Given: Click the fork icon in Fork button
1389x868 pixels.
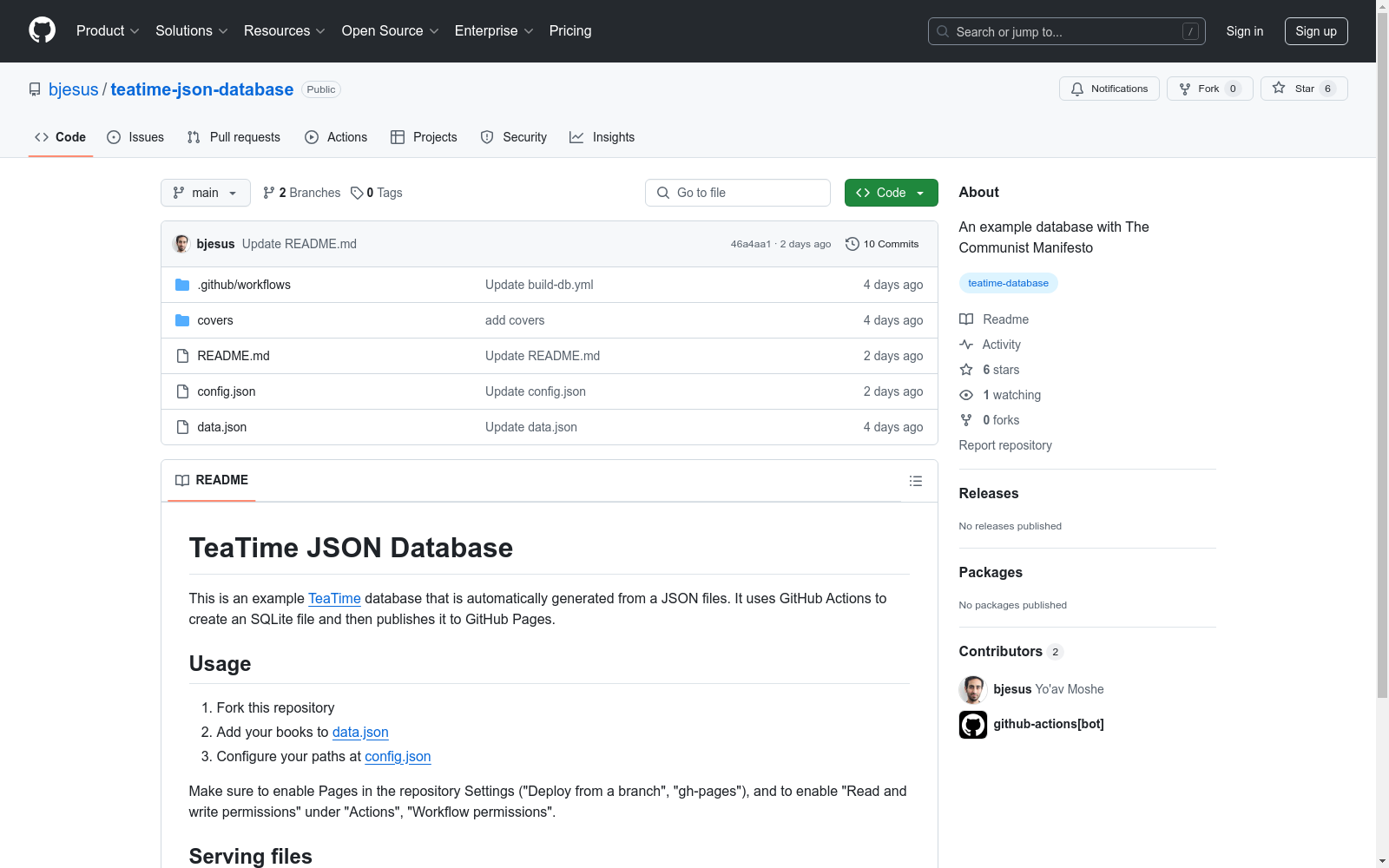Looking at the screenshot, I should point(1185,89).
